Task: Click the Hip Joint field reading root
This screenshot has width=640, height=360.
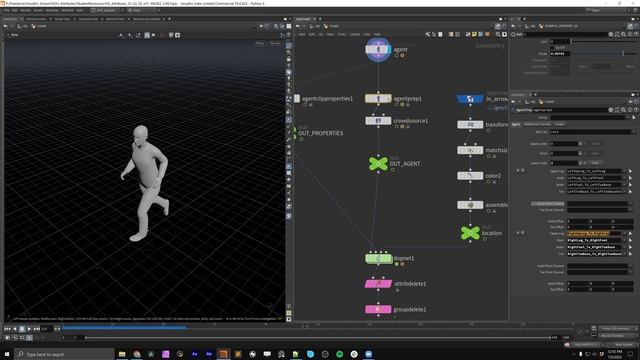Action: tap(590, 132)
